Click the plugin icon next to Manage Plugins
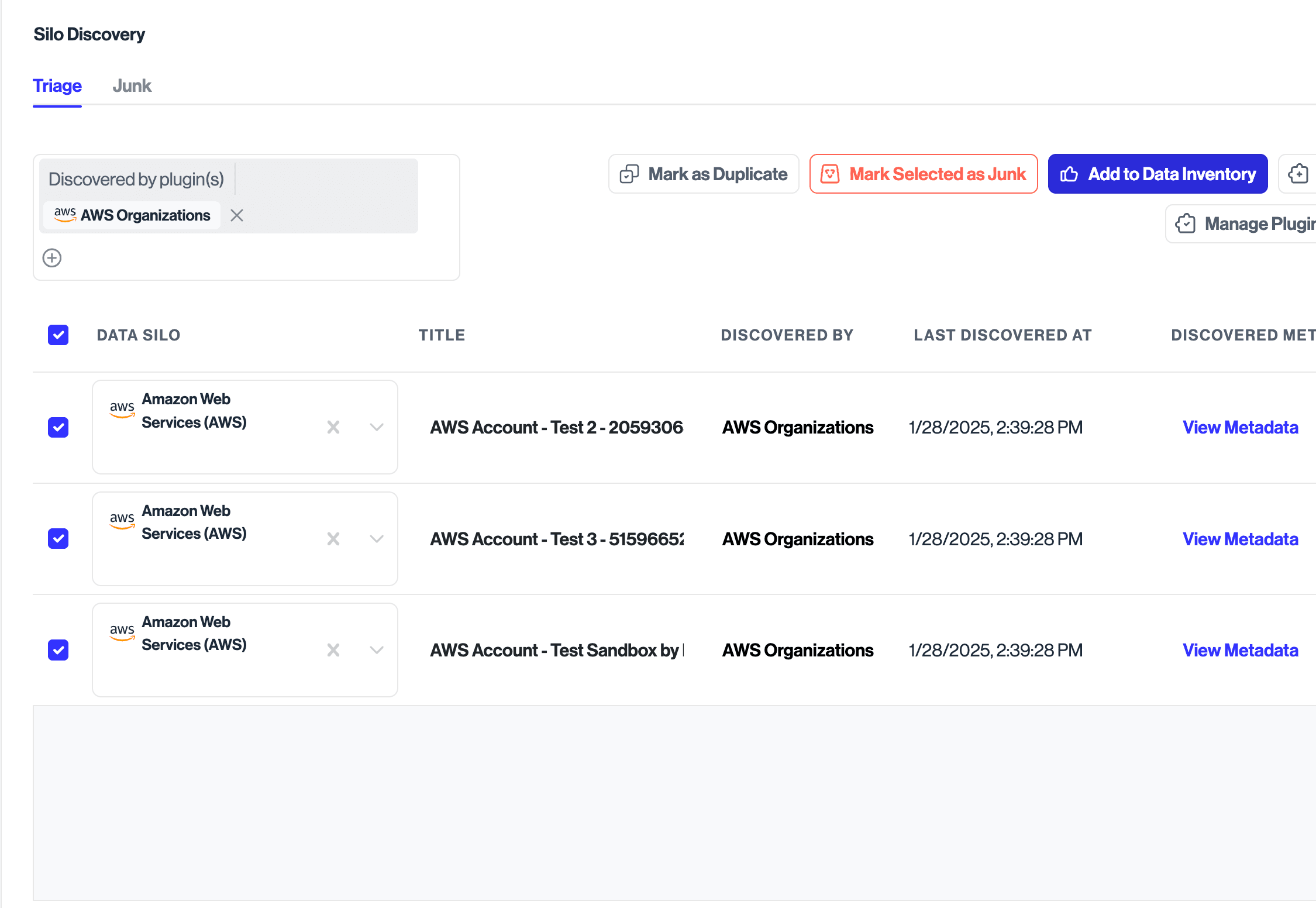 (x=1186, y=223)
